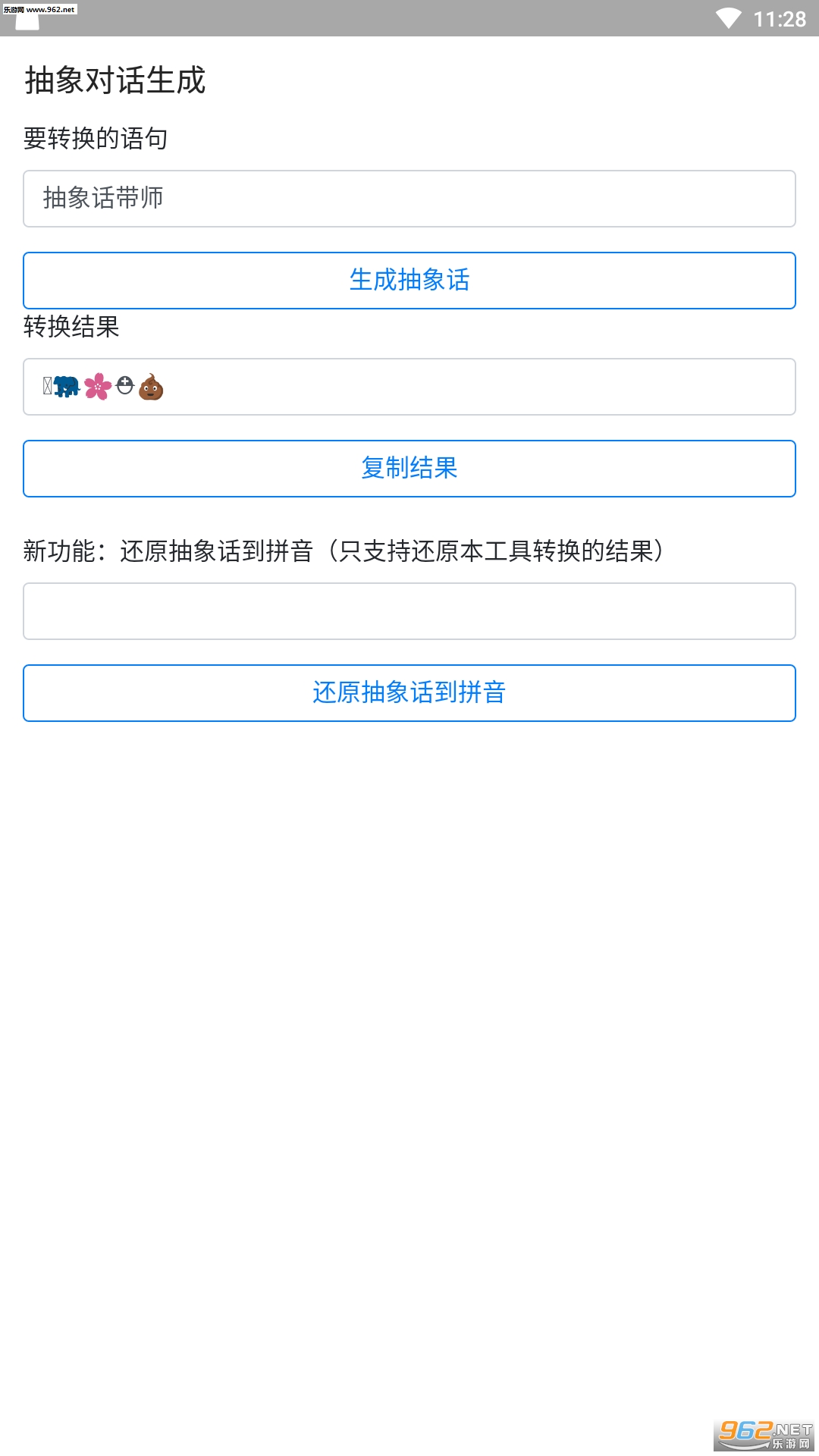
Task: Tap the Wi-Fi signal icon in status bar
Action: point(729,18)
